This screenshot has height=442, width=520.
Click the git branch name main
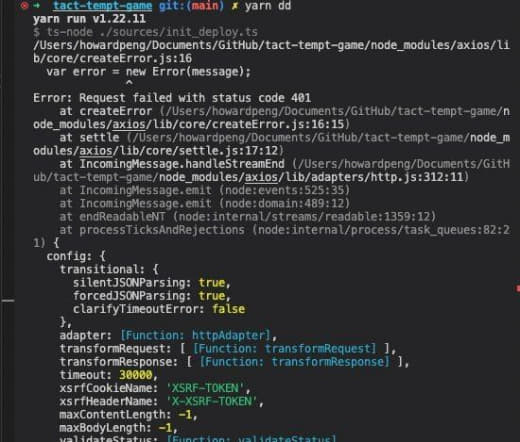tap(205, 6)
